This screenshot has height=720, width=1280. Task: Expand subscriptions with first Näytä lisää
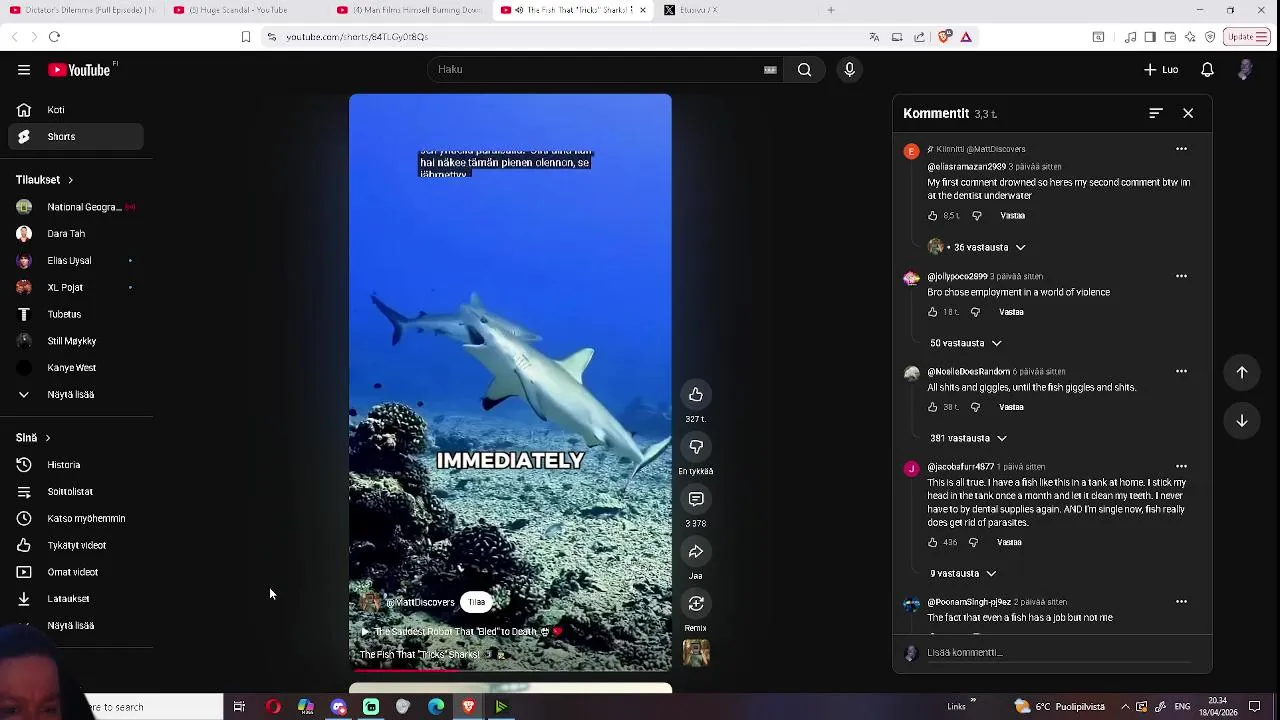pyautogui.click(x=71, y=395)
